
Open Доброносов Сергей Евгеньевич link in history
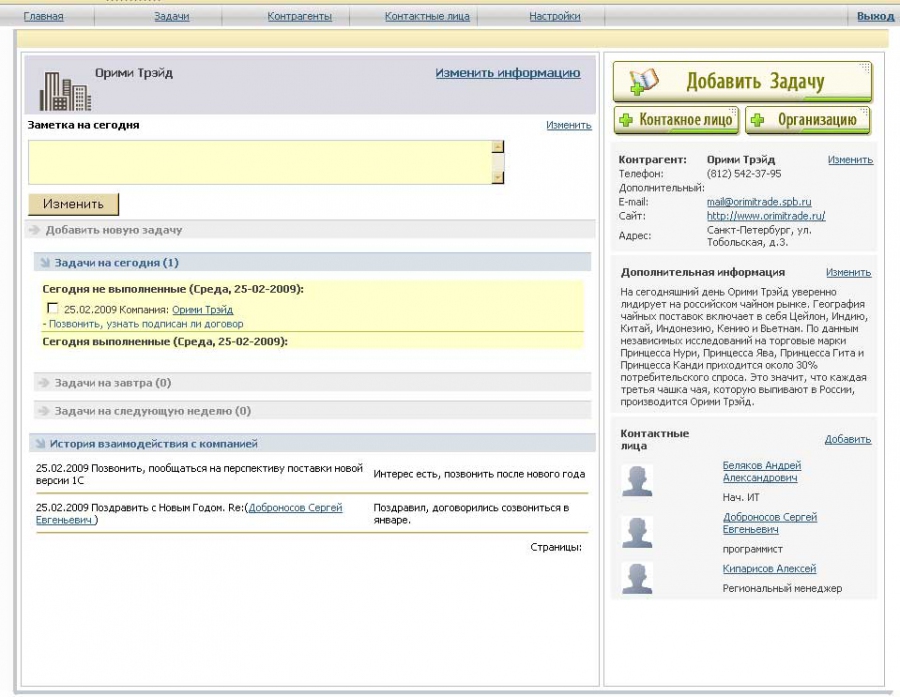[x=189, y=514]
